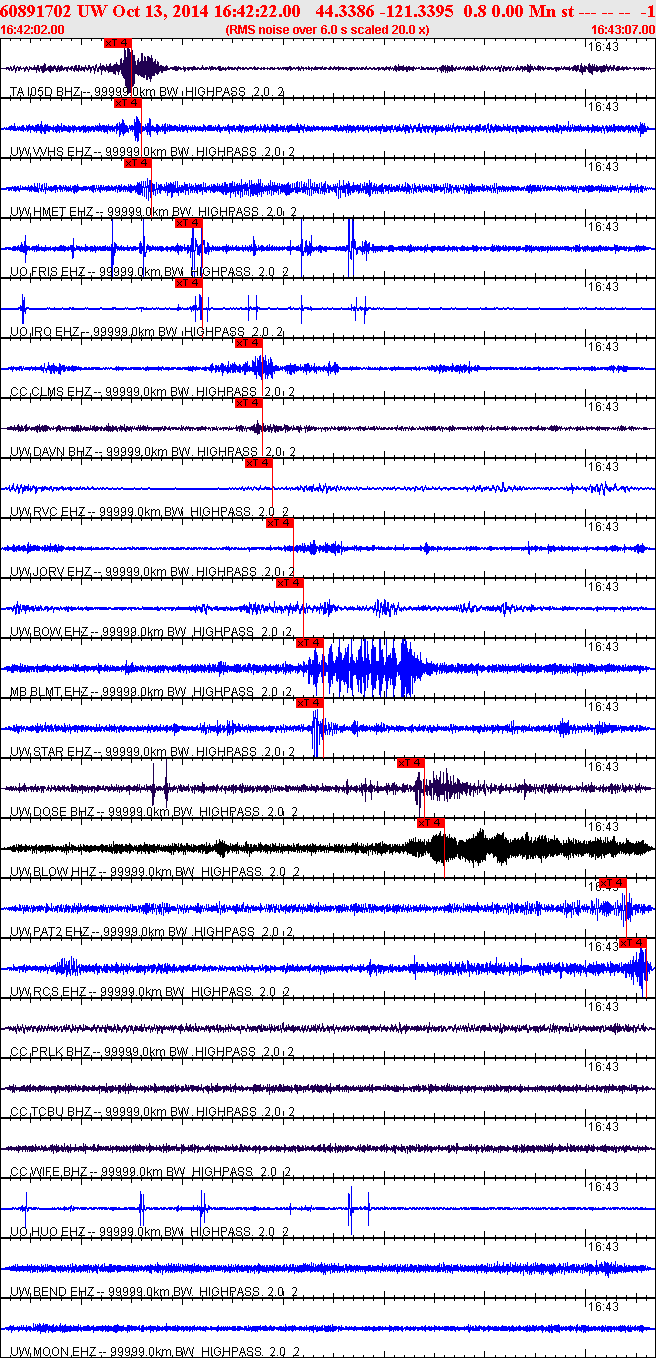The width and height of the screenshot is (656, 1358).
Task: Select the red pick marker on TA.I05D trace
Action: [x=117, y=43]
